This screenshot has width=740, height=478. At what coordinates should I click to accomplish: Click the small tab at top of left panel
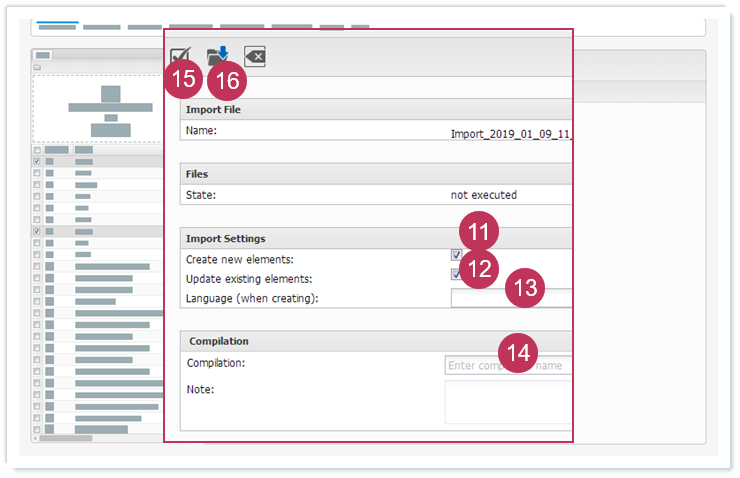(43, 56)
